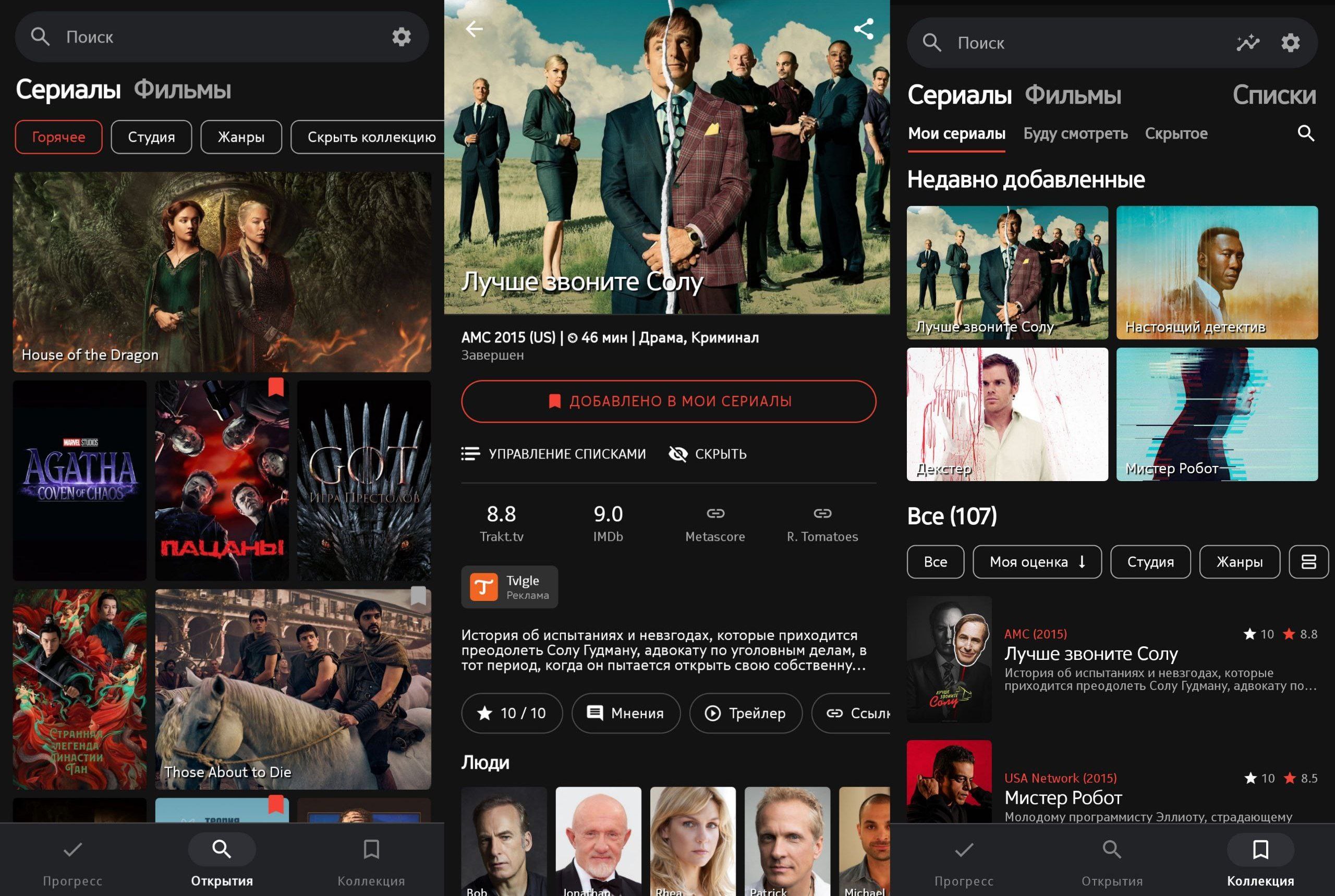The image size is (1335, 896).
Task: Open settings gear in right search bar
Action: [x=1290, y=43]
